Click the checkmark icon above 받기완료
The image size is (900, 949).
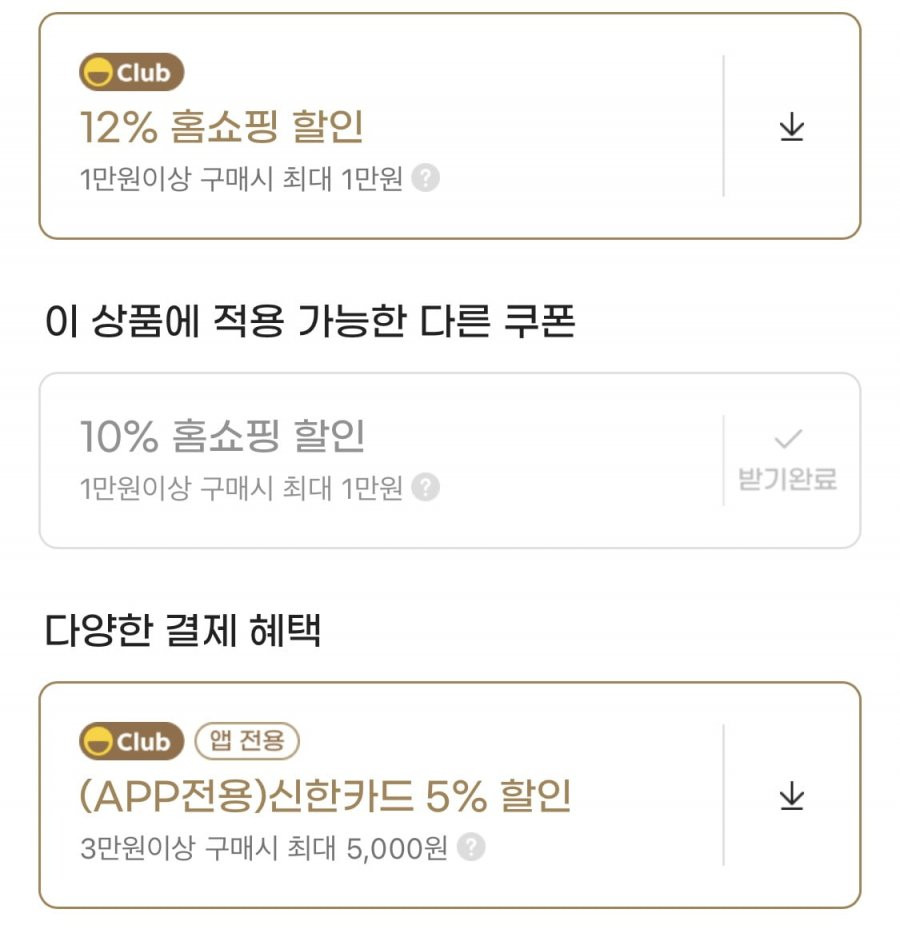pyautogui.click(x=788, y=439)
